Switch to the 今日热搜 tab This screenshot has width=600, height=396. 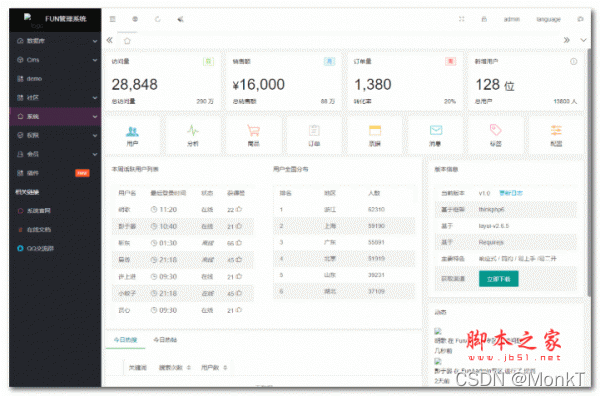125,340
